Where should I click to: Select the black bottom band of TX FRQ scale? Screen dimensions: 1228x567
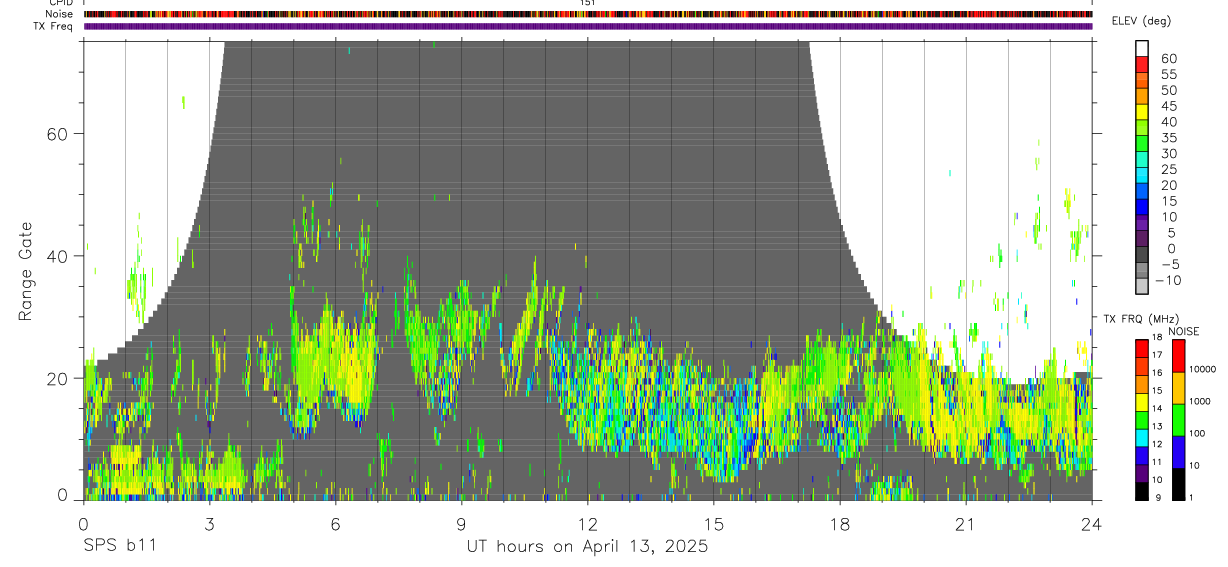click(x=1143, y=492)
